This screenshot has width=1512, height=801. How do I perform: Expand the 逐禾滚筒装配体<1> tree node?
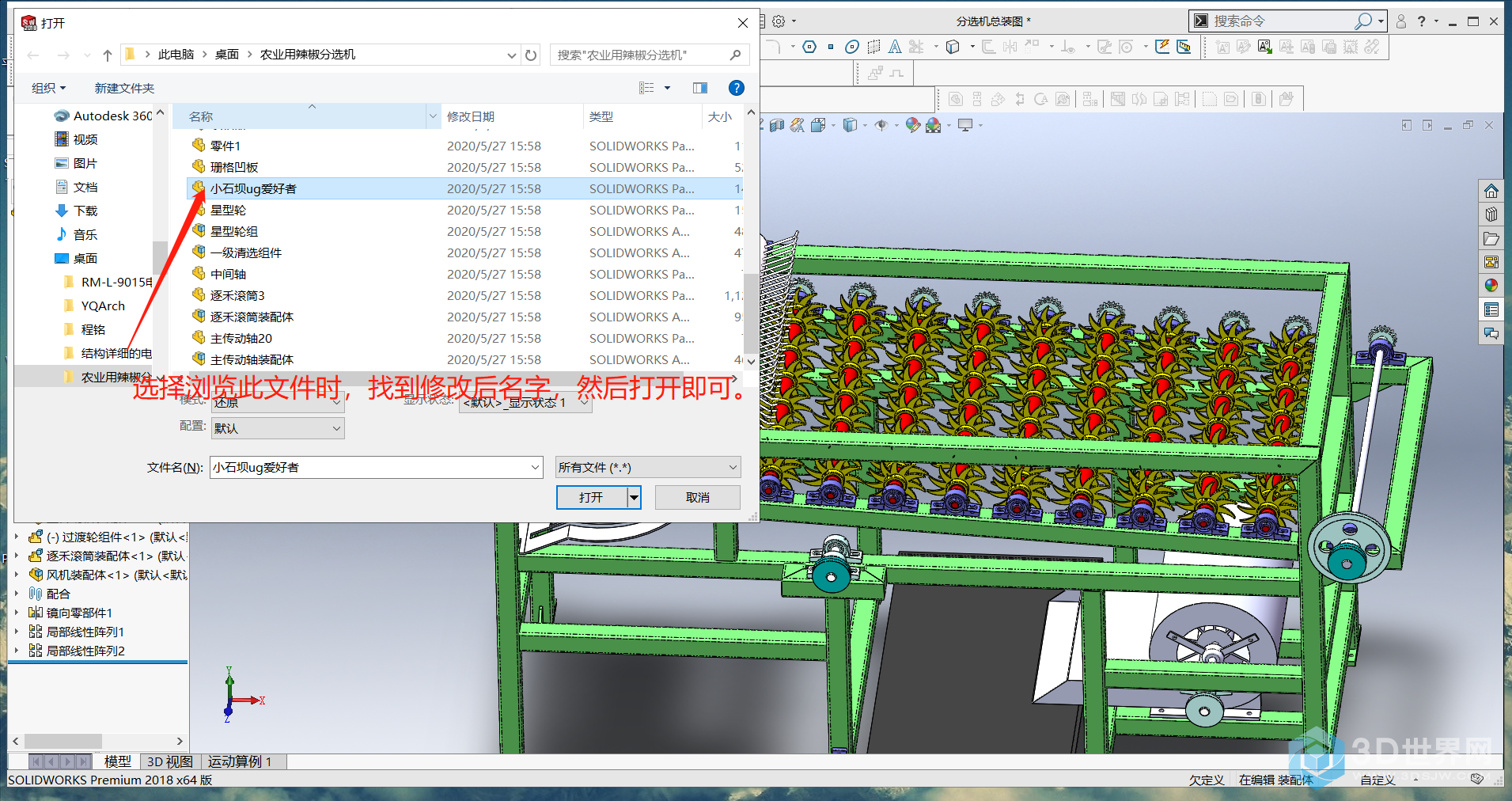[16, 556]
